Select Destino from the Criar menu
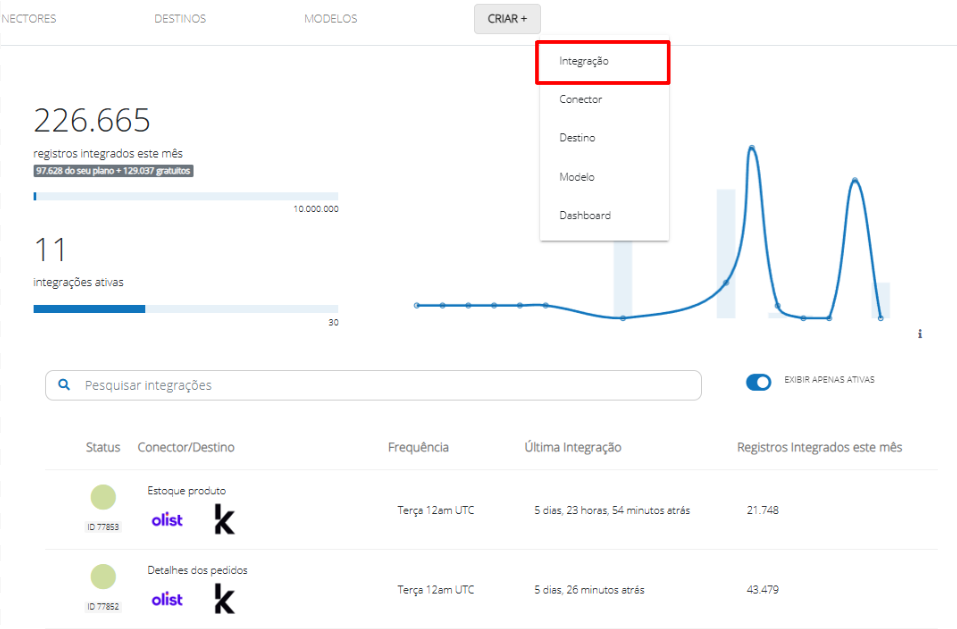The image size is (957, 629). pos(577,138)
